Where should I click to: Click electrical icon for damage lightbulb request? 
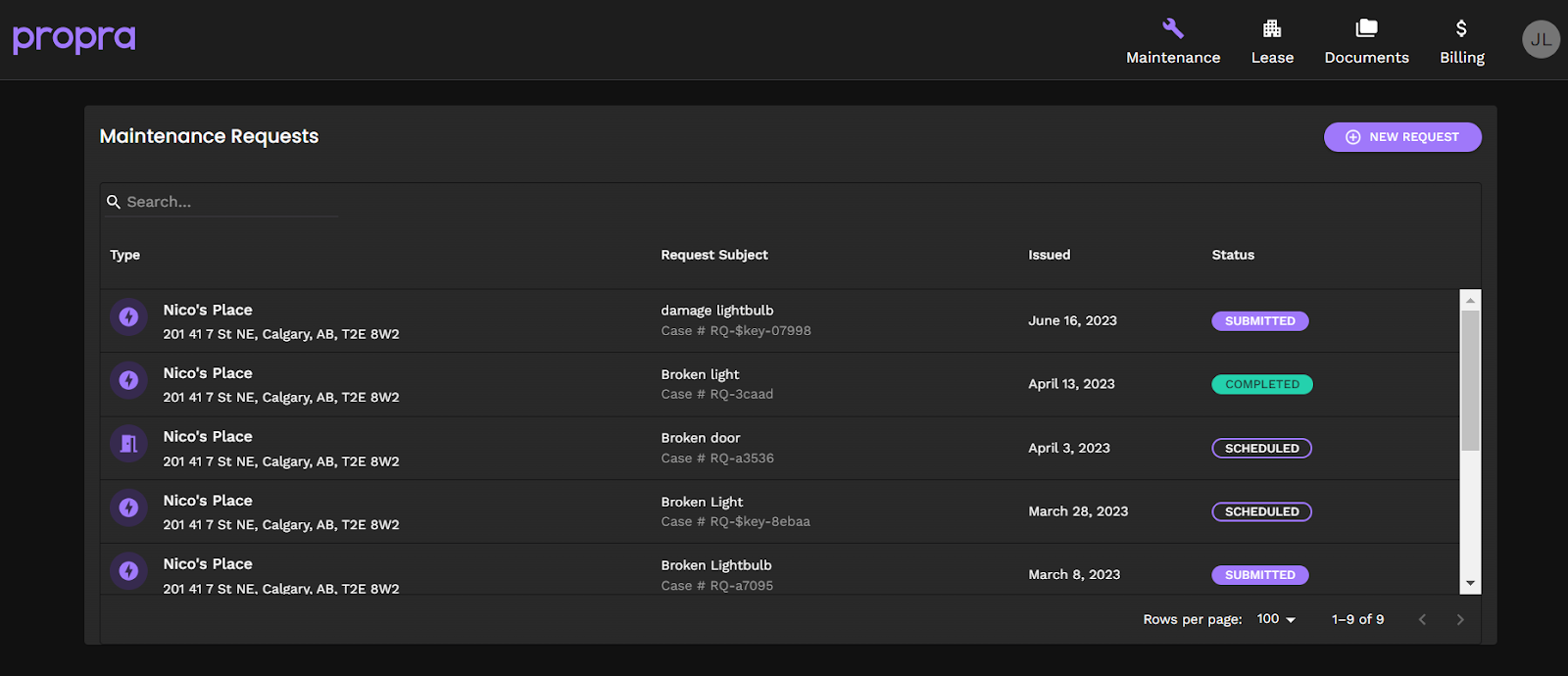point(128,316)
